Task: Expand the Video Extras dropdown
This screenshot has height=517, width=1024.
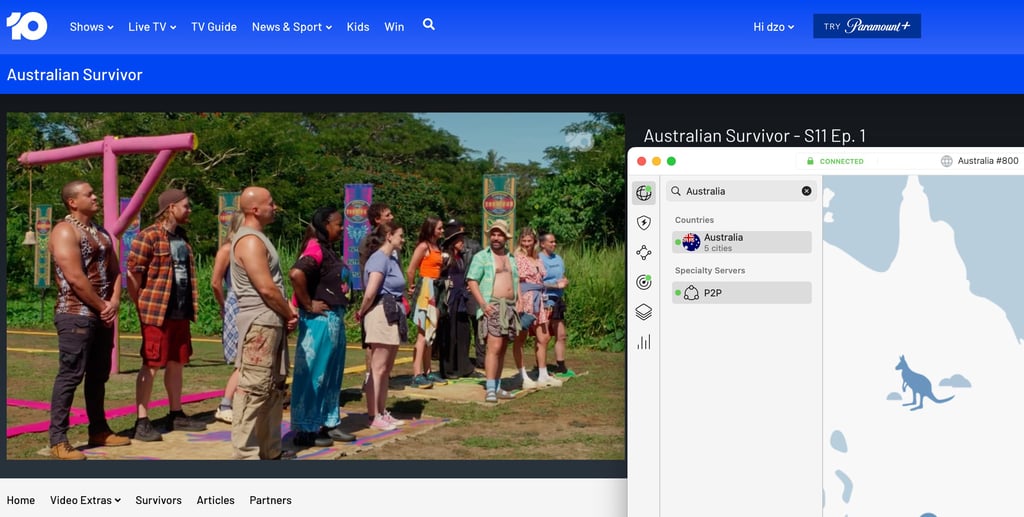Action: 86,500
